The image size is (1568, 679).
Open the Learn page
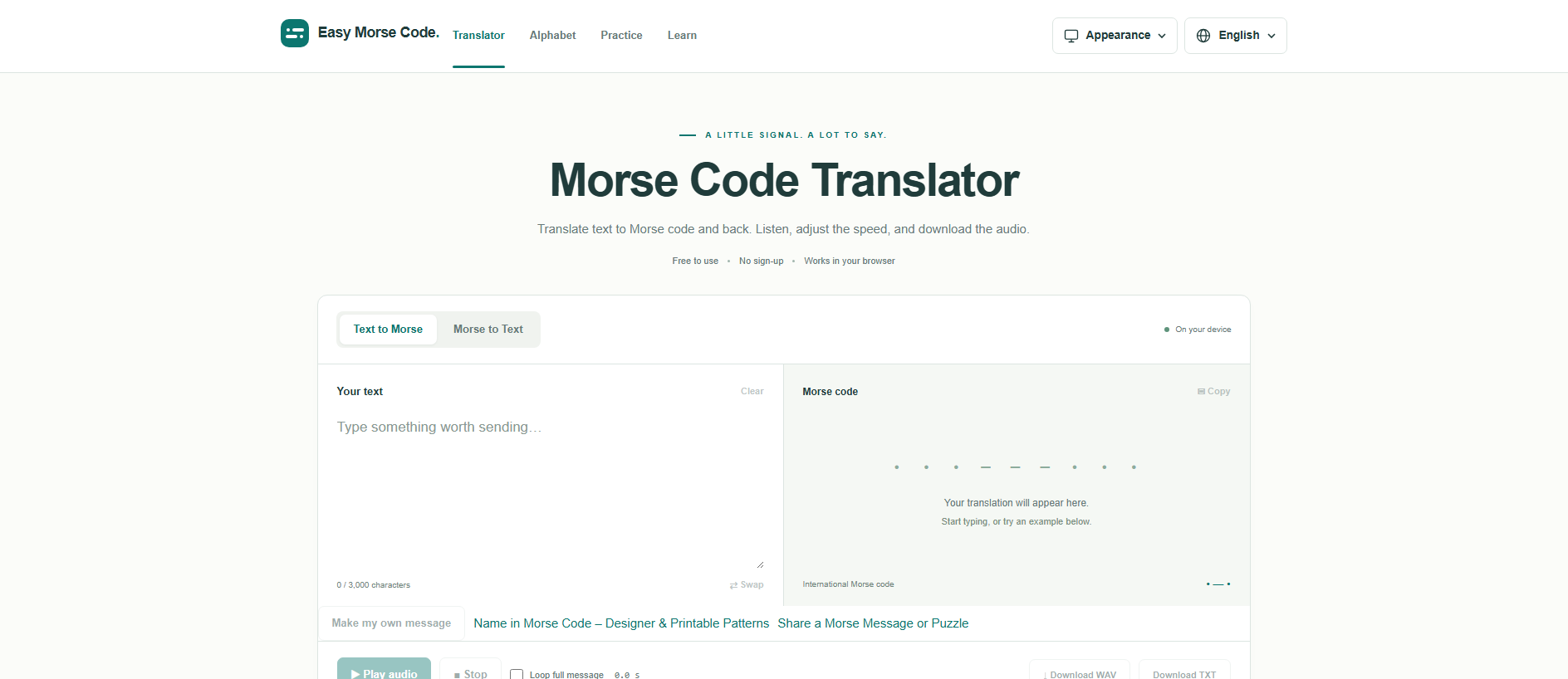[682, 36]
